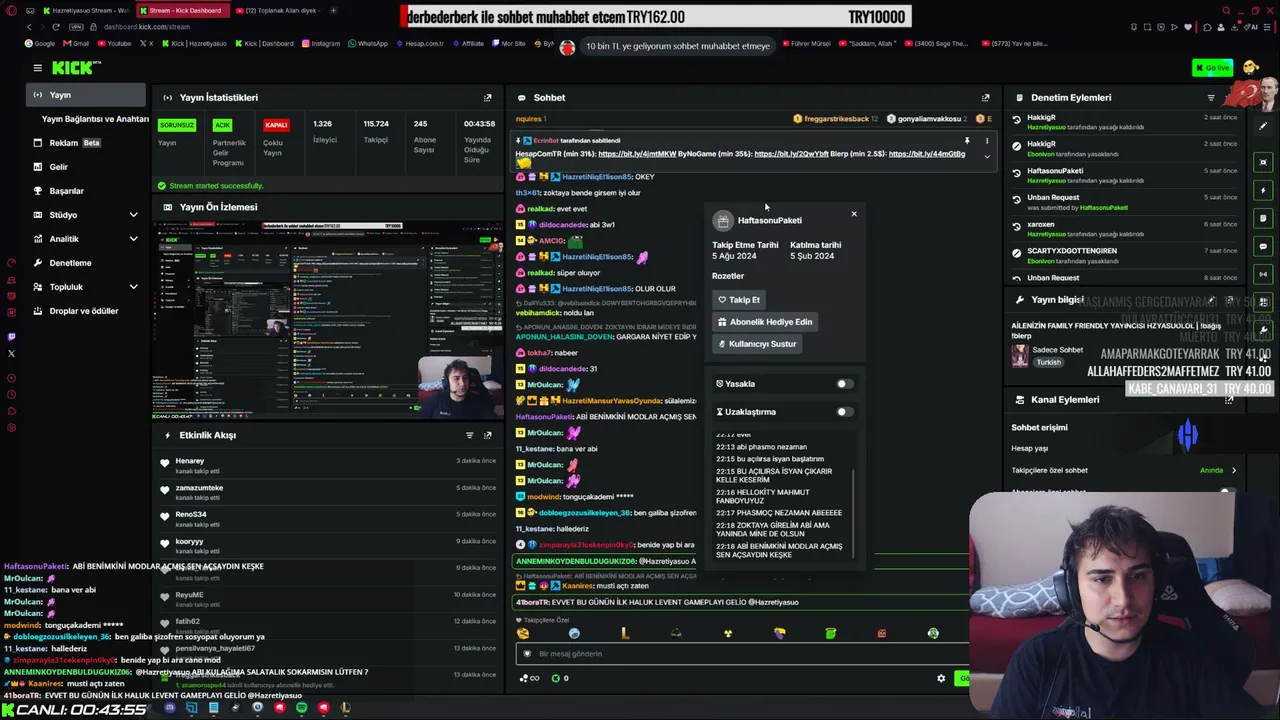The width and height of the screenshot is (1280, 720).
Task: Switch to the Stream - Kick Dashboard tab
Action: (185, 10)
